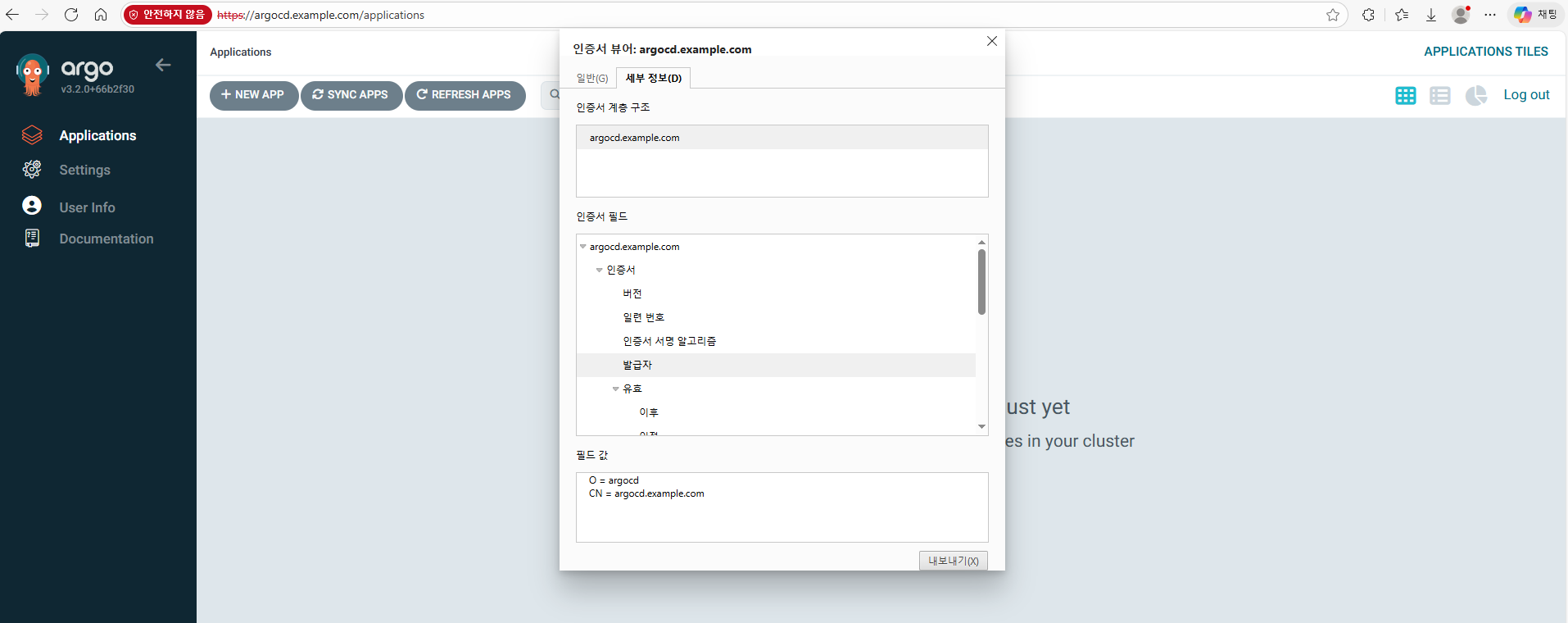Click scroll-up arrow of fields list
1568x623 pixels.
(981, 243)
